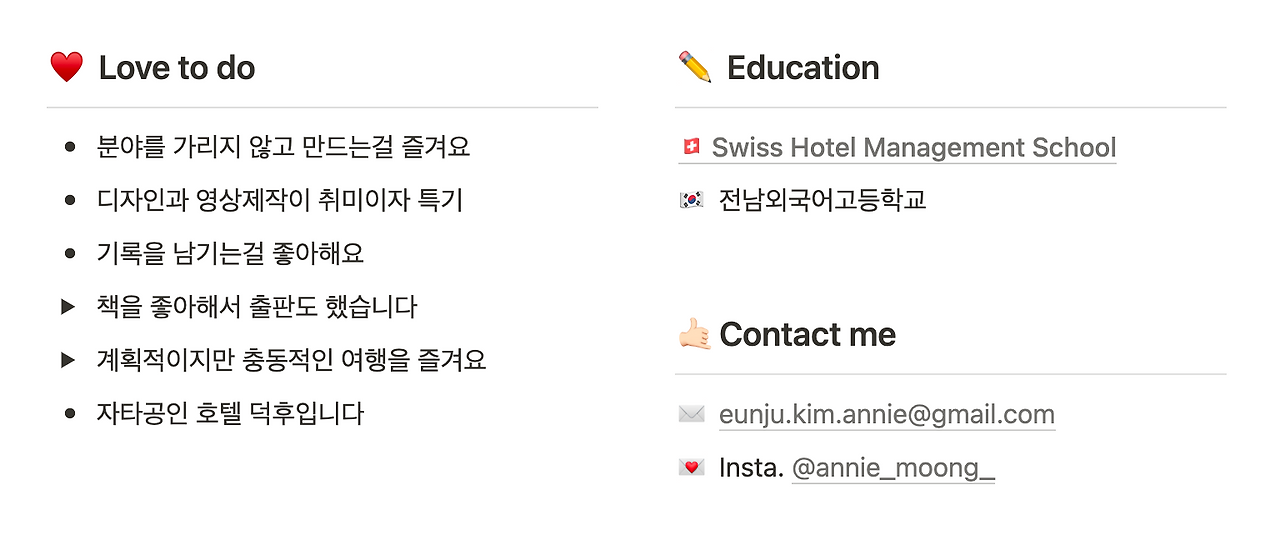Screen dimensions: 1280x540
Task: Click the bullet item 분야를 가리지 않고 만드는걸 즐겨요
Action: [284, 147]
